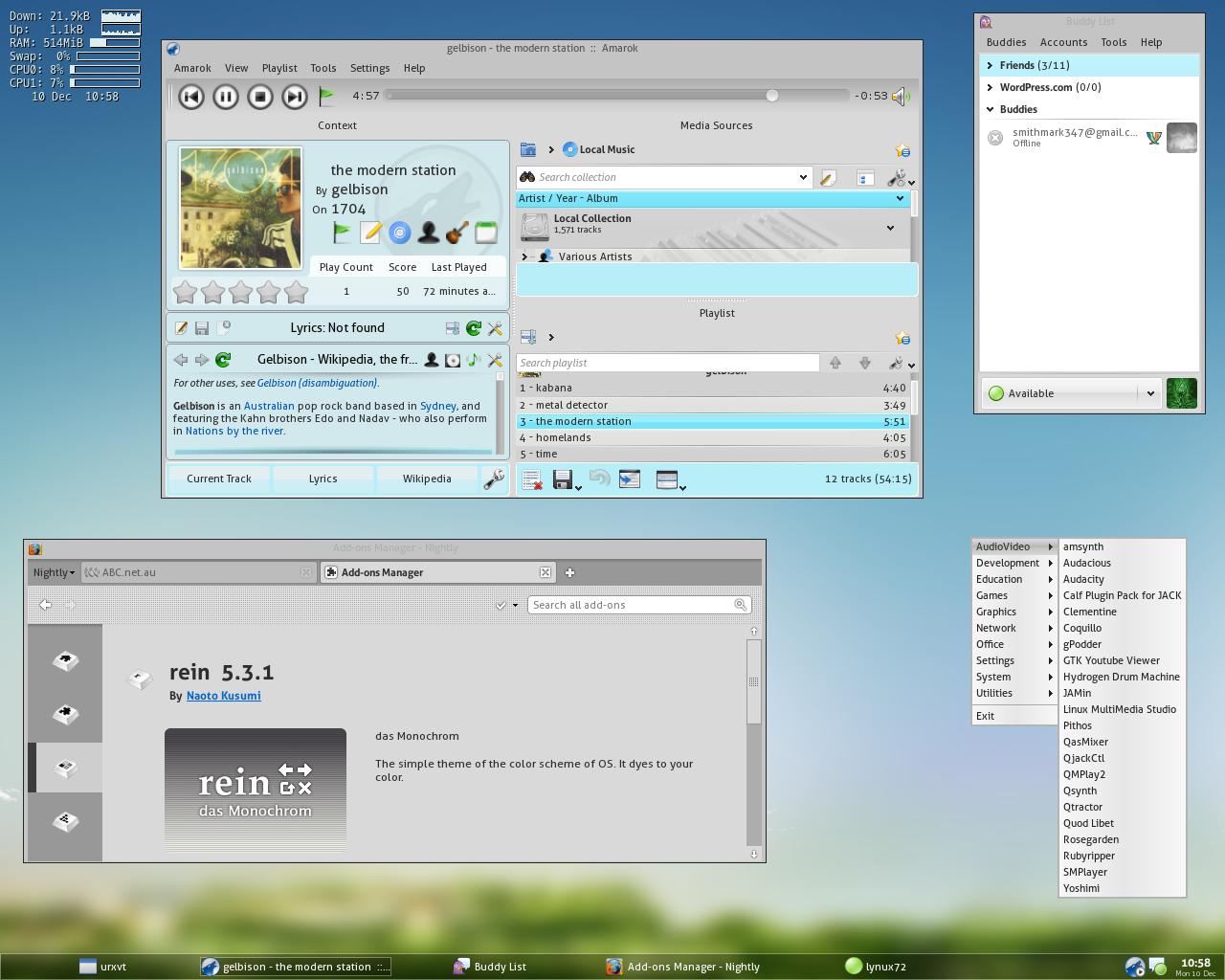The image size is (1225, 980).
Task: Open the Nightly menu button dropdown
Action: [54, 572]
